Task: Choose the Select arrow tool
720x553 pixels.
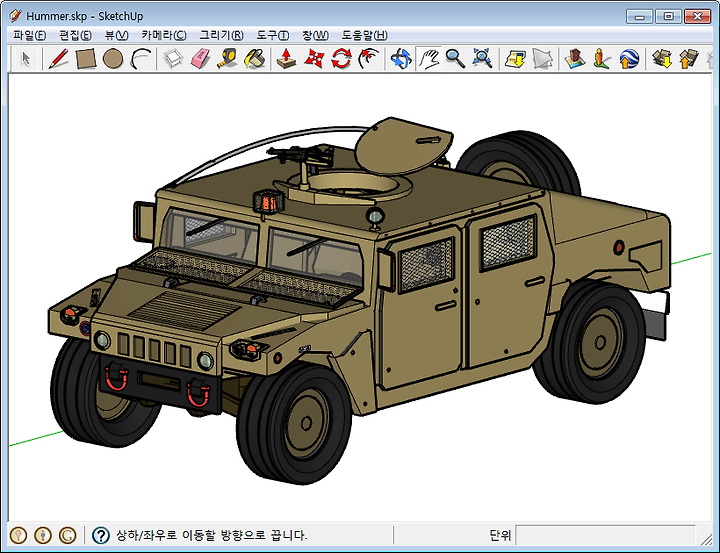Action: [x=26, y=59]
